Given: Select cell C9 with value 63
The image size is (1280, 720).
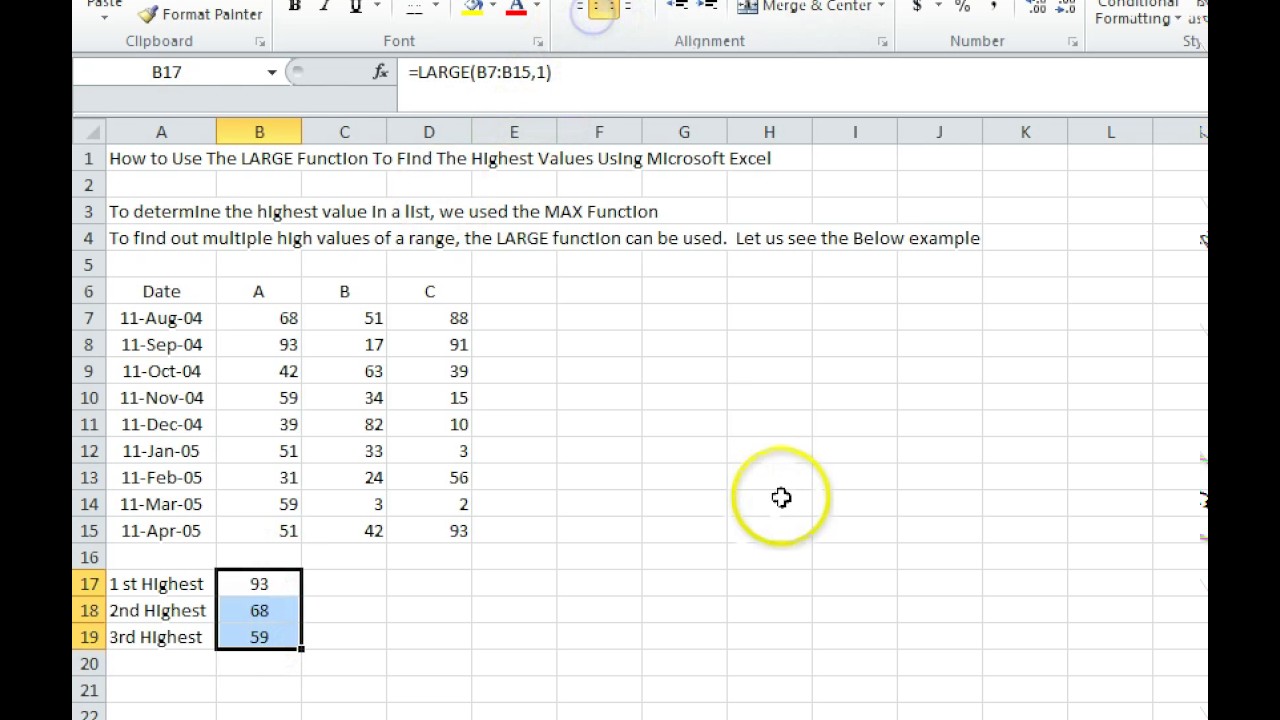Looking at the screenshot, I should coord(344,371).
